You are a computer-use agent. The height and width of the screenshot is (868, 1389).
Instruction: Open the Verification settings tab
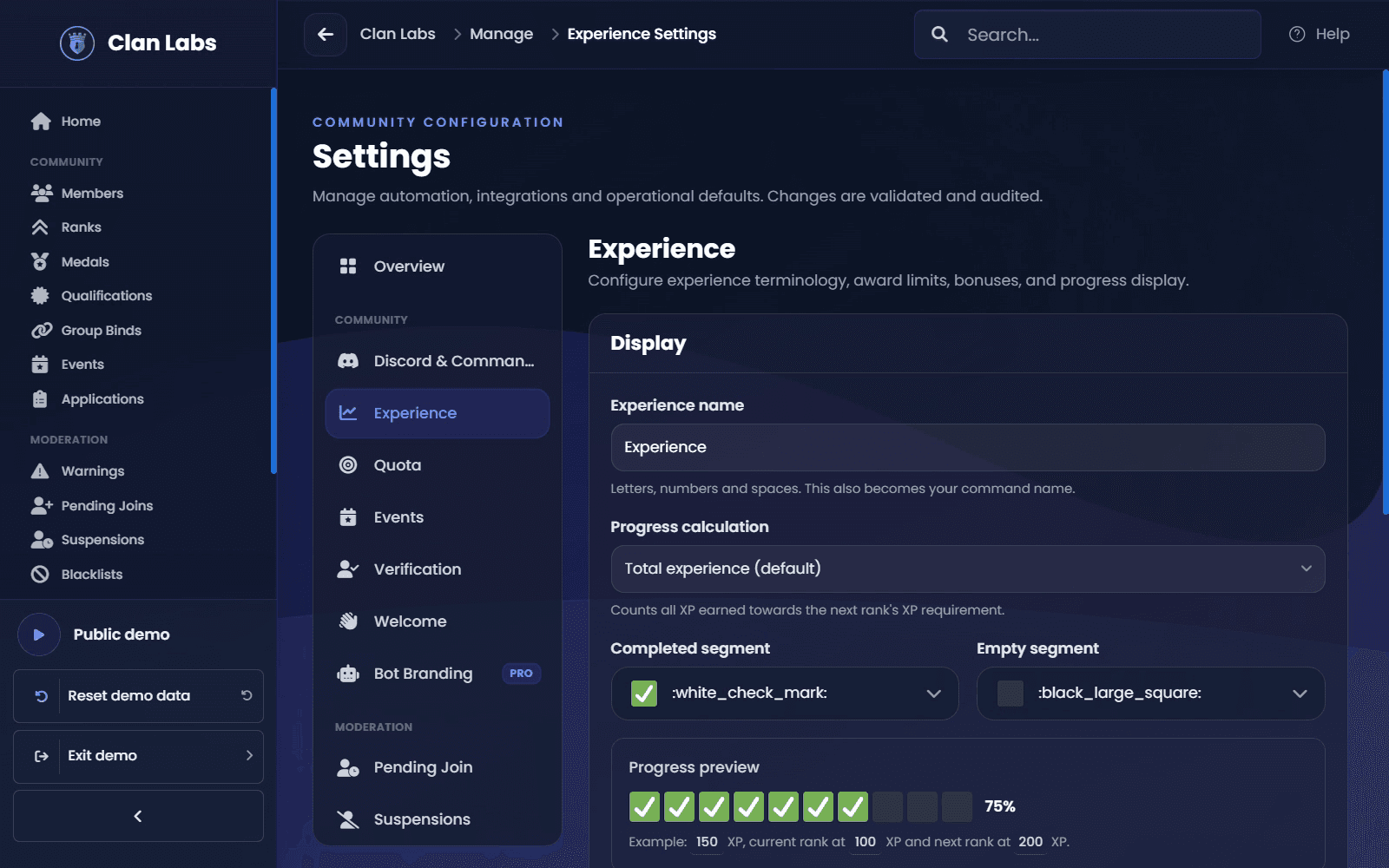(x=438, y=569)
